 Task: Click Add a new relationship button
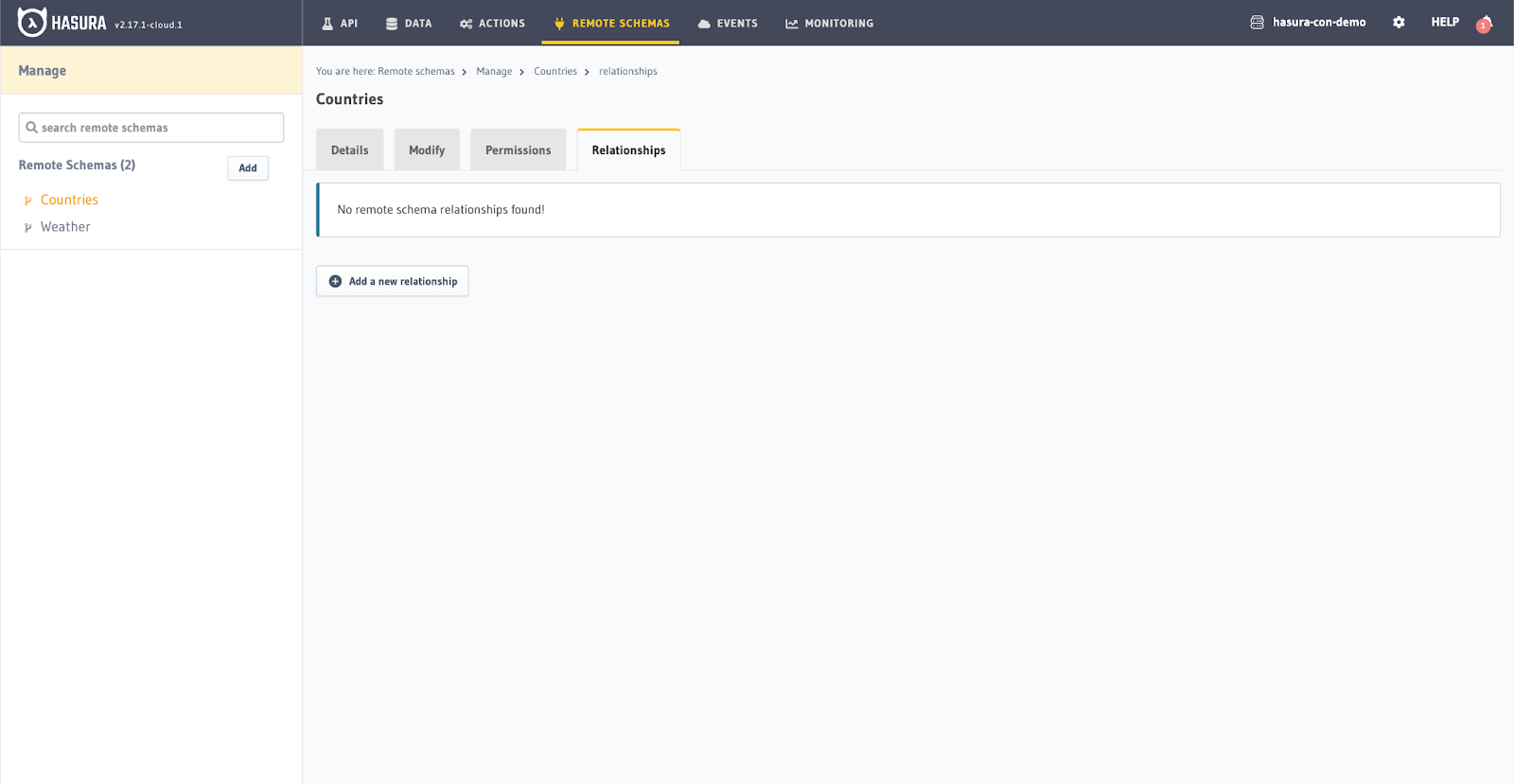(x=393, y=281)
